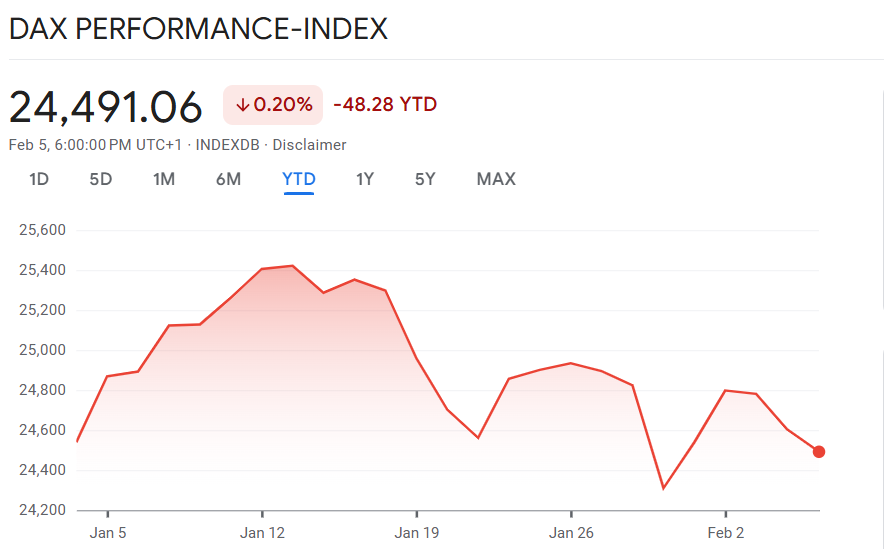
Task: Select the 5D range tab
Action: tap(101, 179)
